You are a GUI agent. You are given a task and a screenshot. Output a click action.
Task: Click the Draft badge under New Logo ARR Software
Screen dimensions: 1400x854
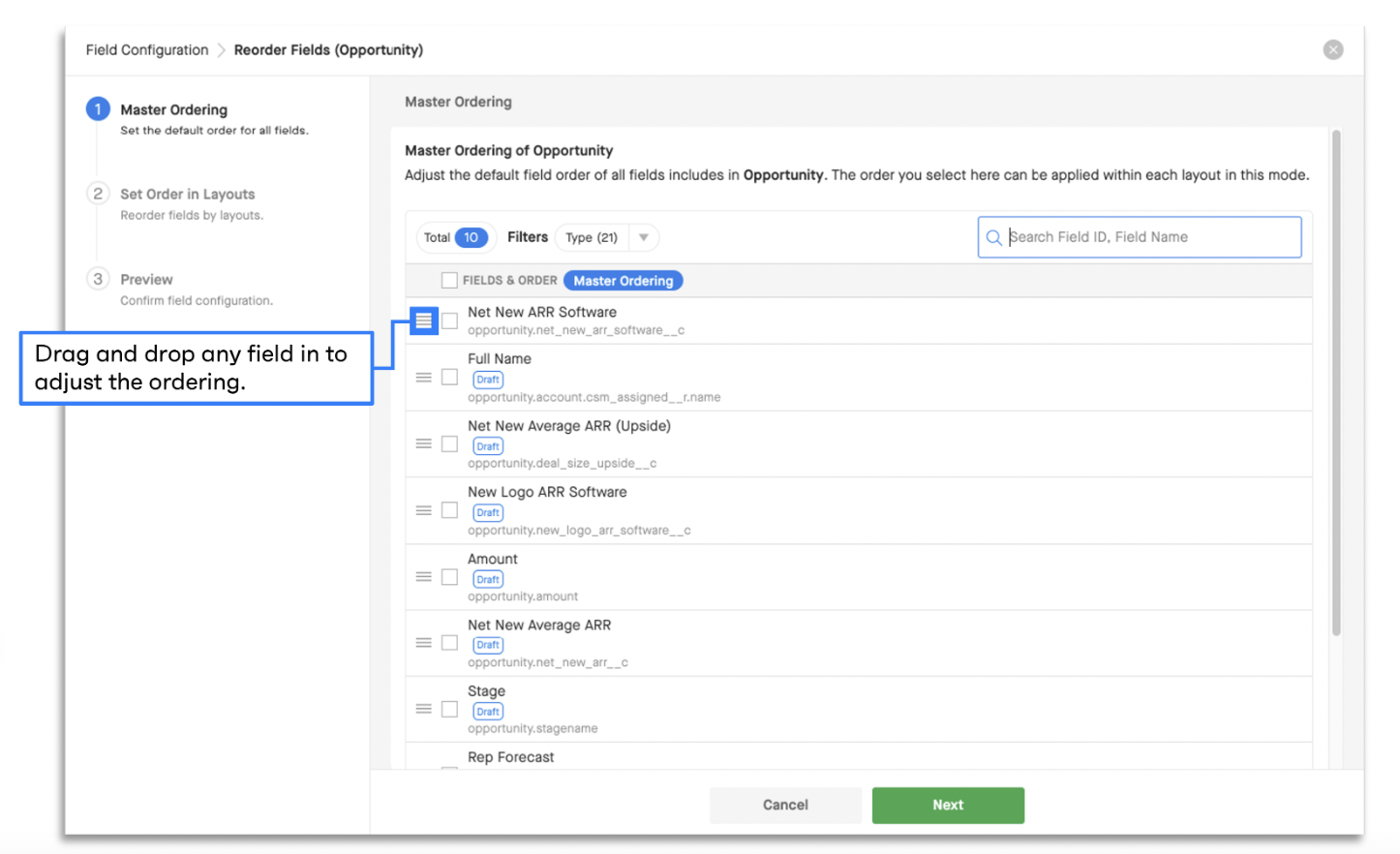(488, 513)
